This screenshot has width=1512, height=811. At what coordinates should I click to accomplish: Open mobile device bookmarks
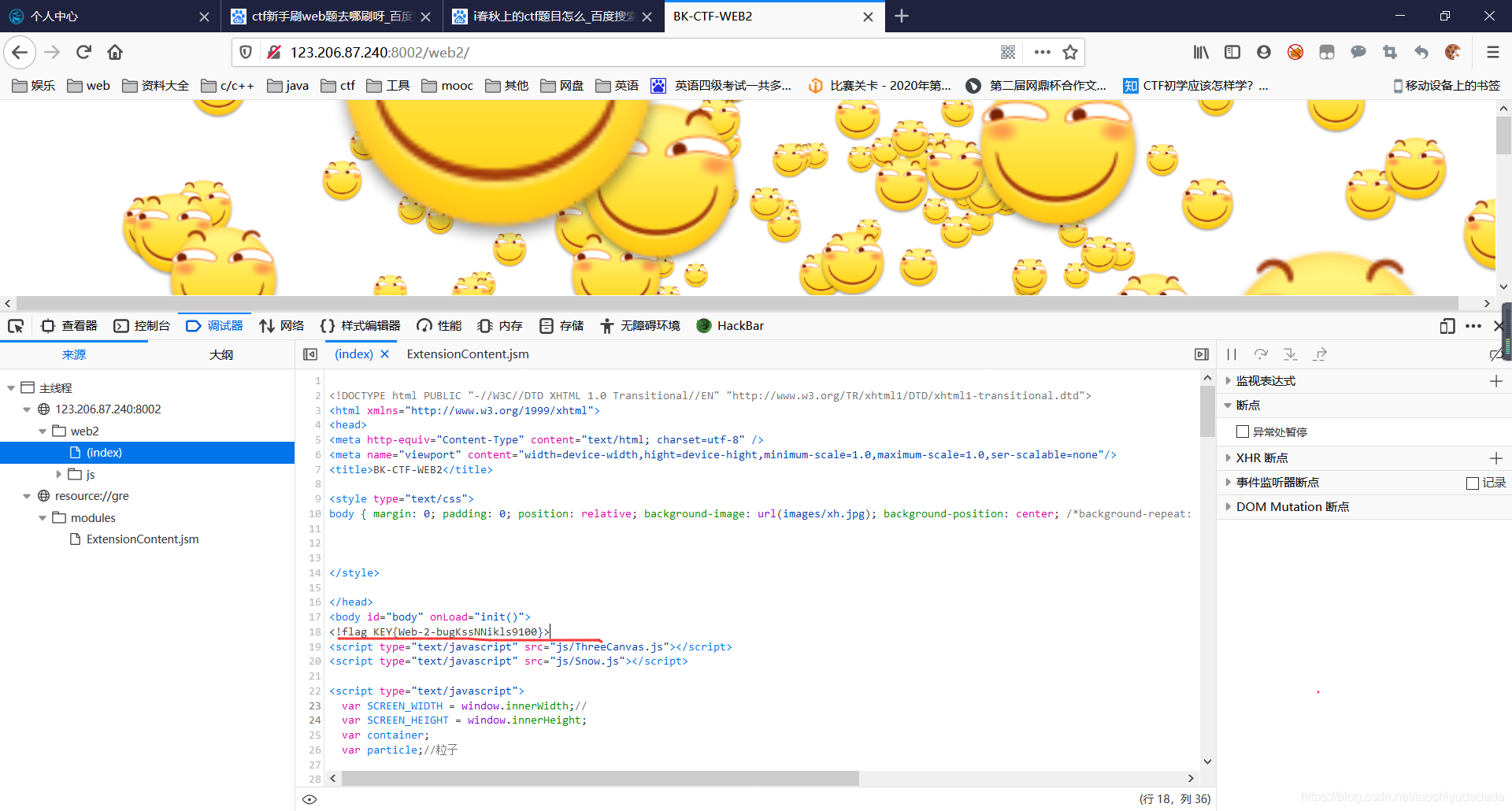tap(1447, 86)
